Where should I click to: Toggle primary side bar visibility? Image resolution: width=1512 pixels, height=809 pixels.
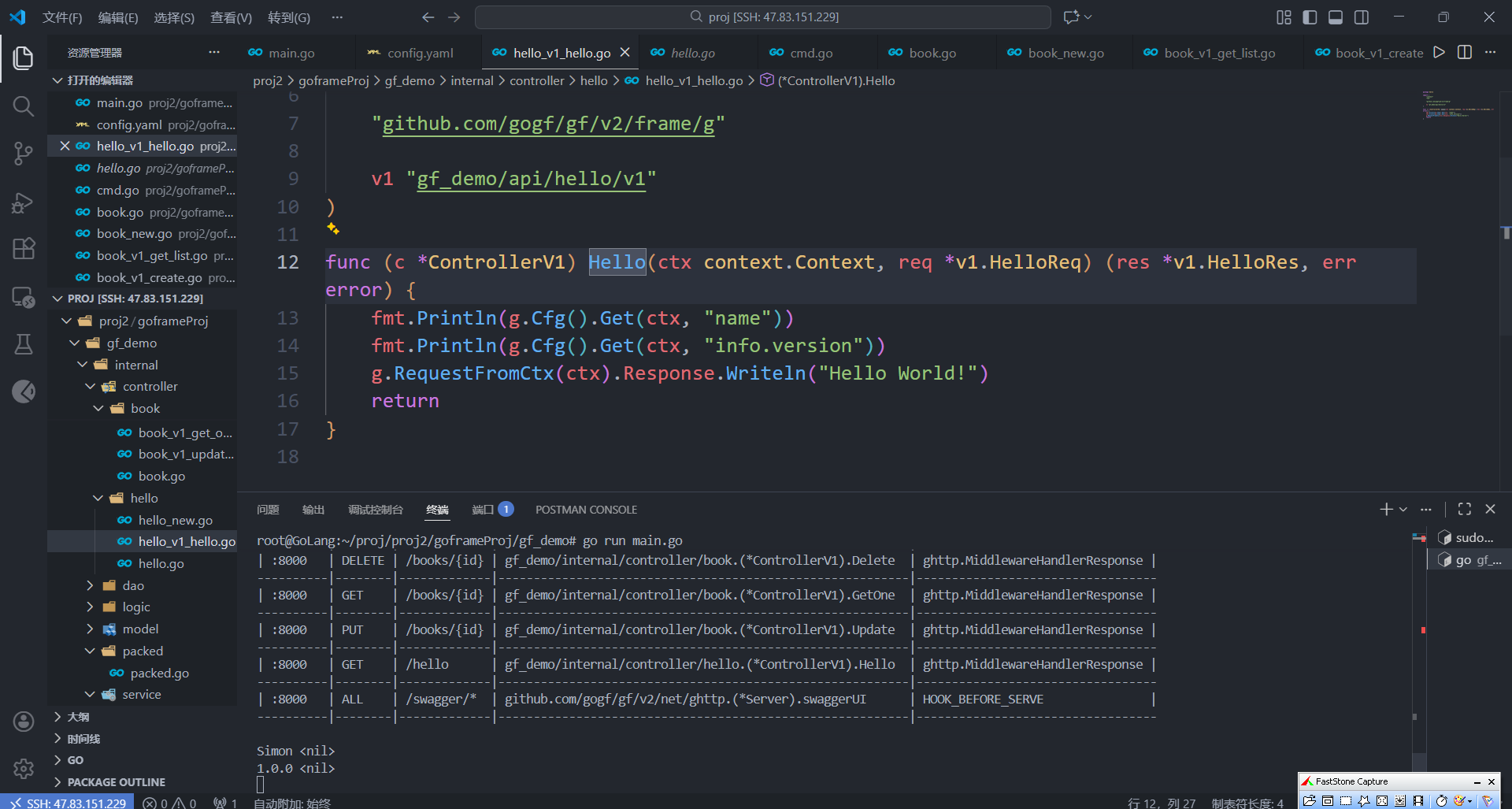click(1310, 17)
